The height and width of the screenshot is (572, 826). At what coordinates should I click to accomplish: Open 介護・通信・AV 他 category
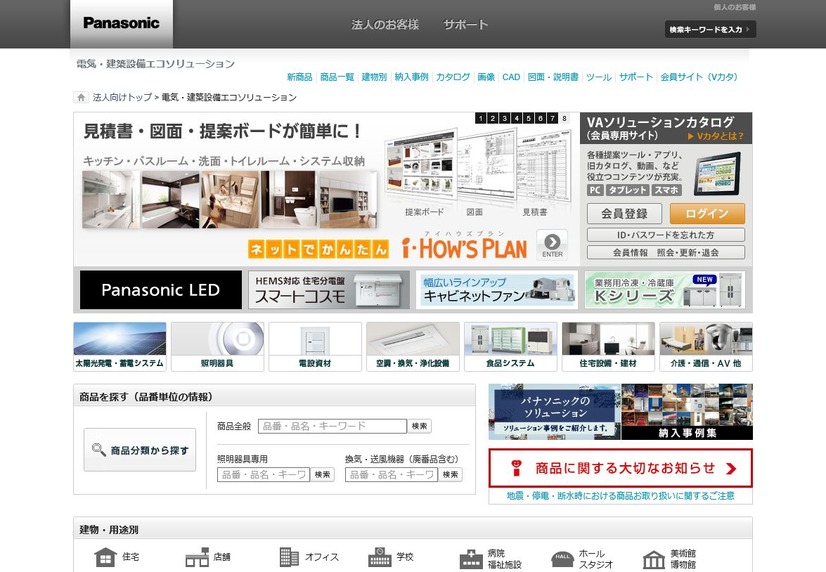coord(706,347)
